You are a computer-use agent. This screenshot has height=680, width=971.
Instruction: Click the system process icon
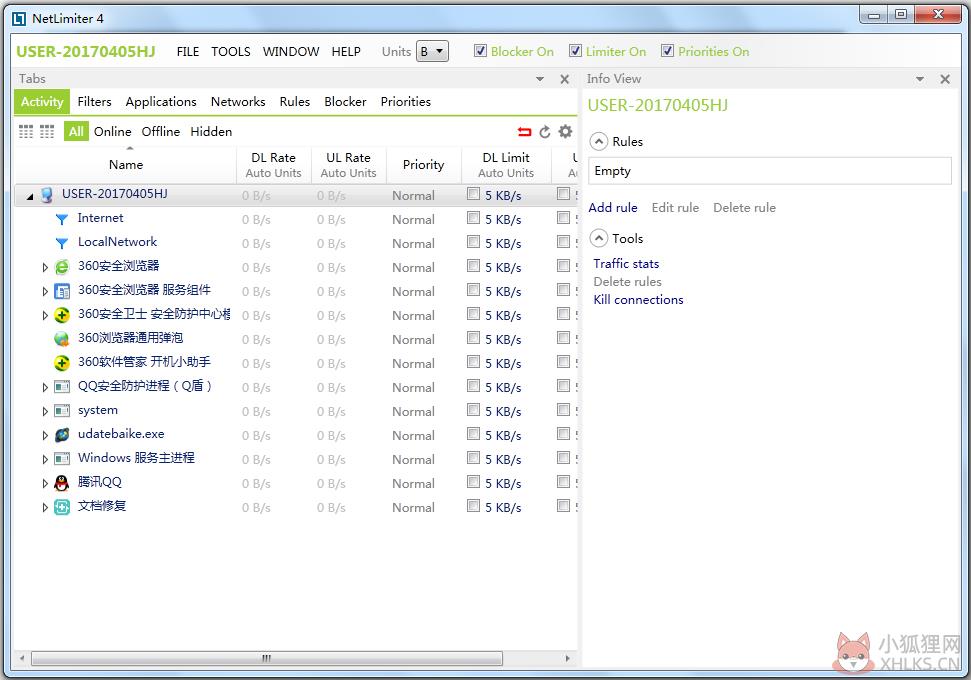(61, 411)
